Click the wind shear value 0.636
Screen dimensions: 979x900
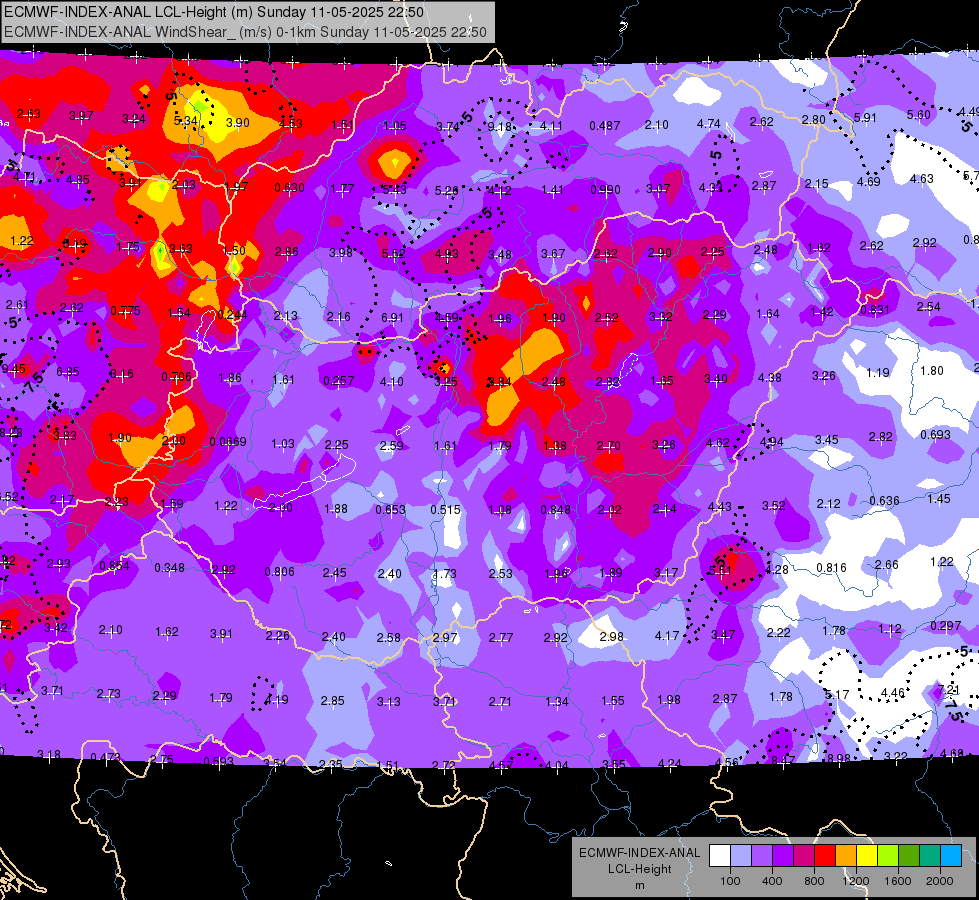[x=884, y=501]
